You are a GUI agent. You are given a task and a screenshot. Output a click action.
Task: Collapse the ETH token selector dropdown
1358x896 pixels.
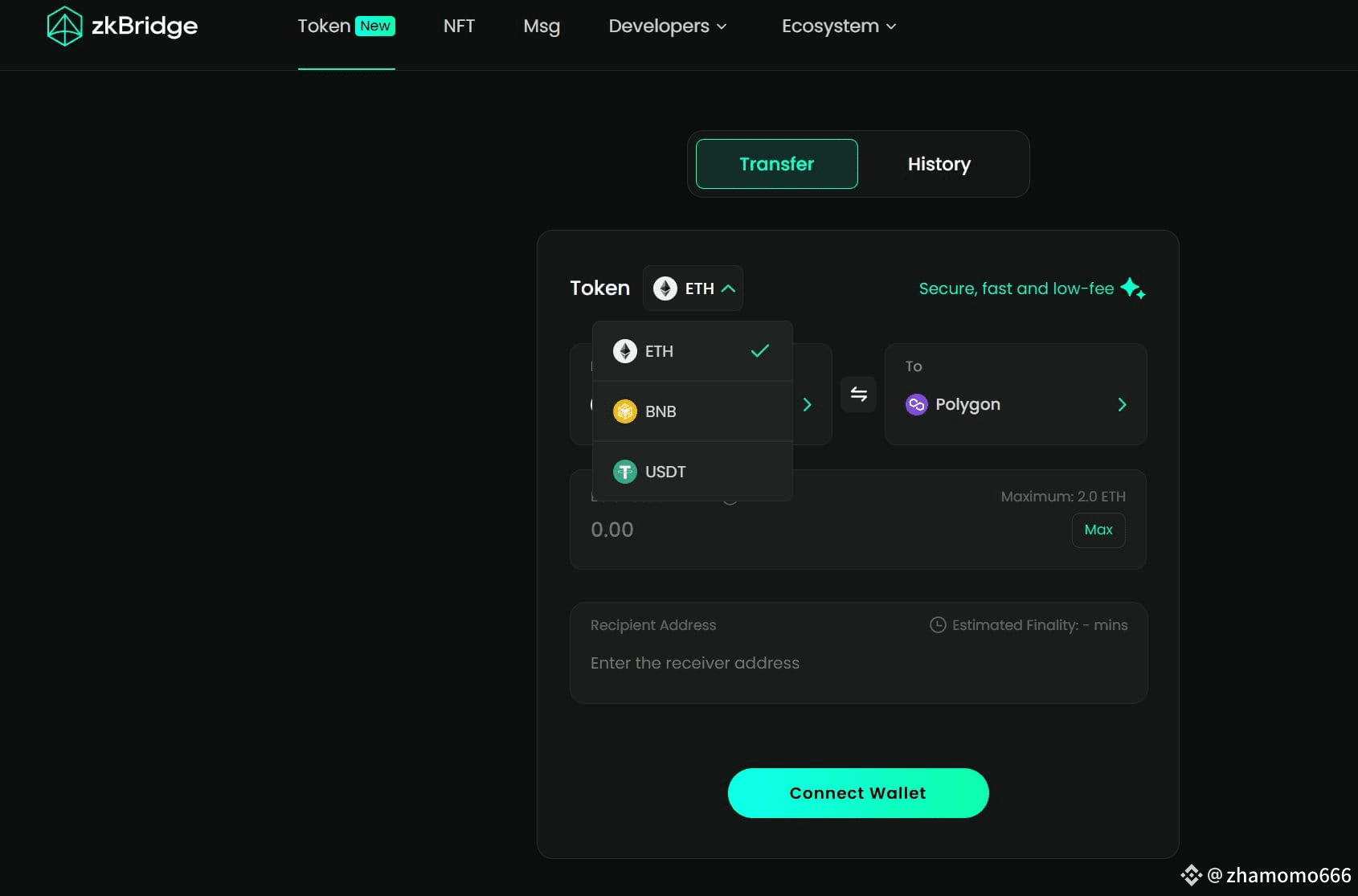[693, 288]
